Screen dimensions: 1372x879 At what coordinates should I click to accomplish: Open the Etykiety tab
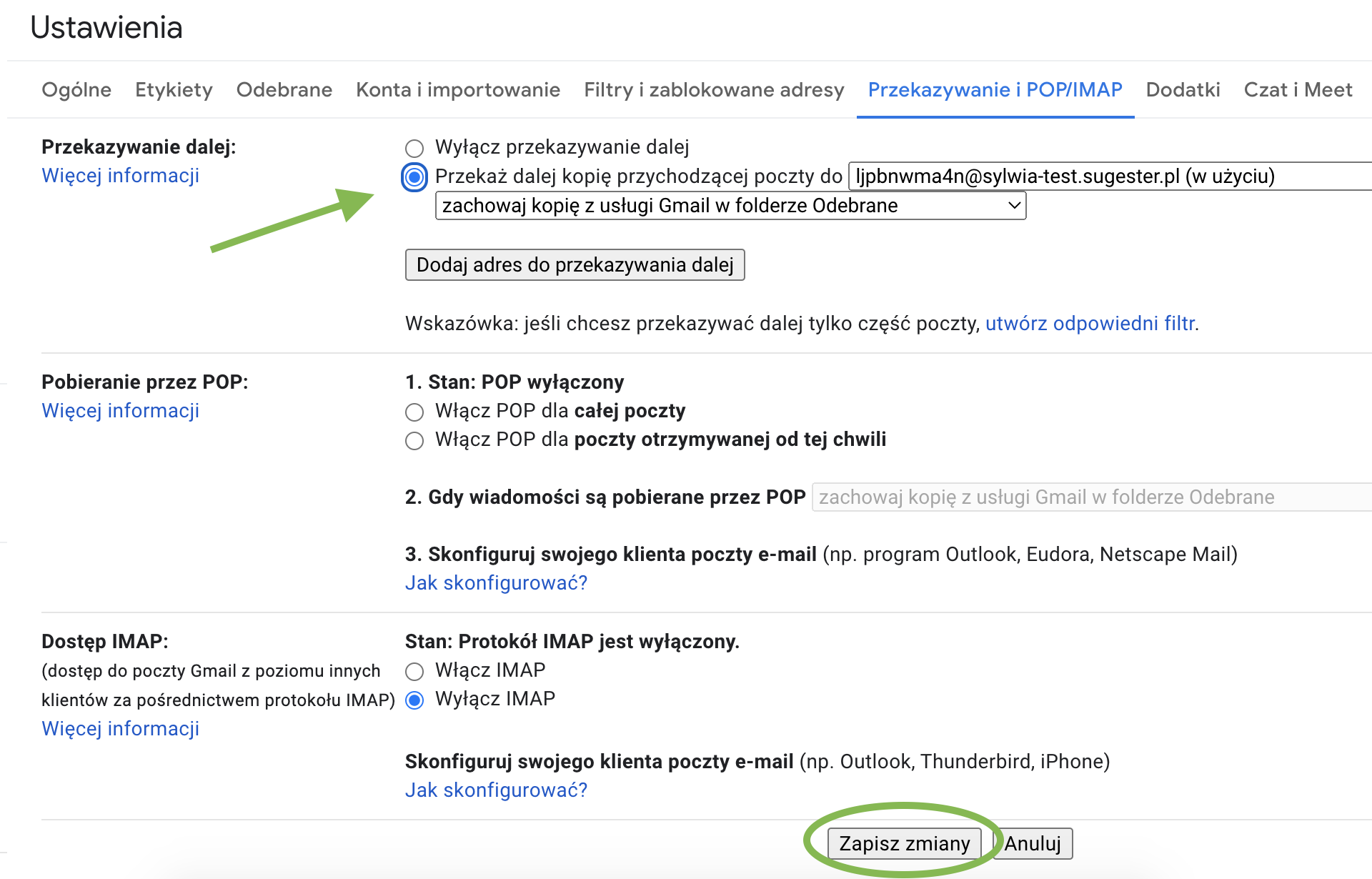[x=174, y=90]
